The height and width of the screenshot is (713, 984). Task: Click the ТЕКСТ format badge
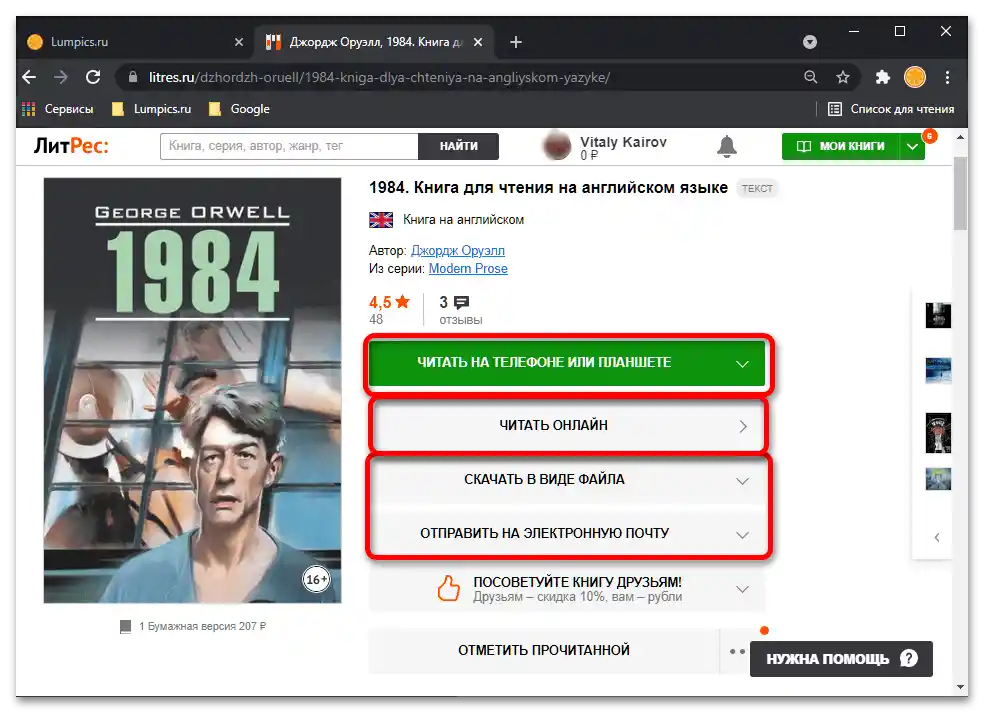(757, 188)
